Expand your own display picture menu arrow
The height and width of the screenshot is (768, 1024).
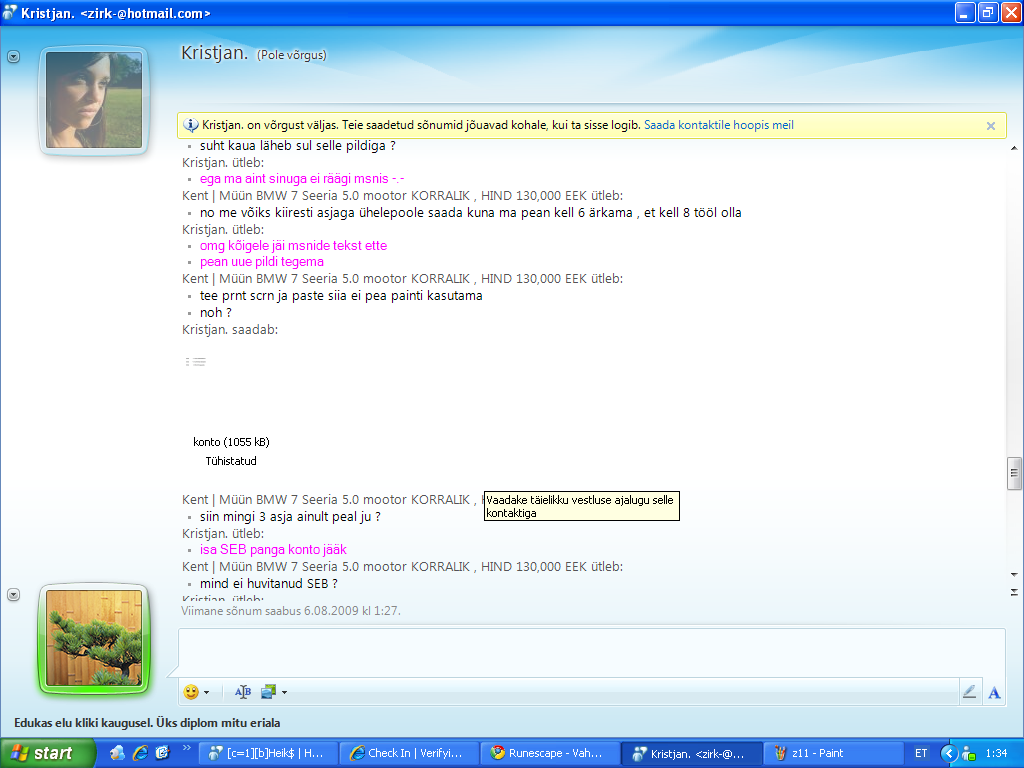coord(13,594)
